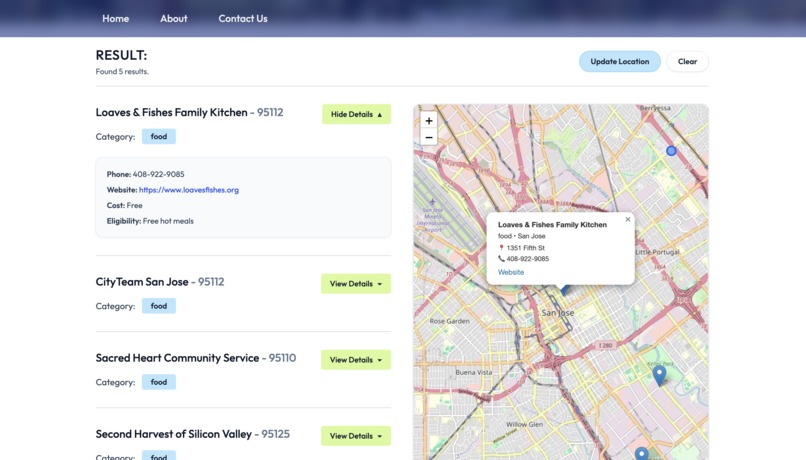The image size is (806, 460).
Task: Zoom out on the map
Action: click(429, 137)
